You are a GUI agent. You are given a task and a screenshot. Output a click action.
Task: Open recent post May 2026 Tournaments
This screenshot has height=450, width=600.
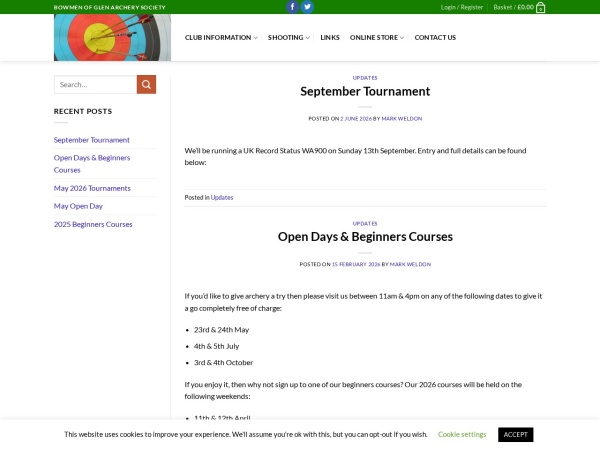[x=92, y=188]
